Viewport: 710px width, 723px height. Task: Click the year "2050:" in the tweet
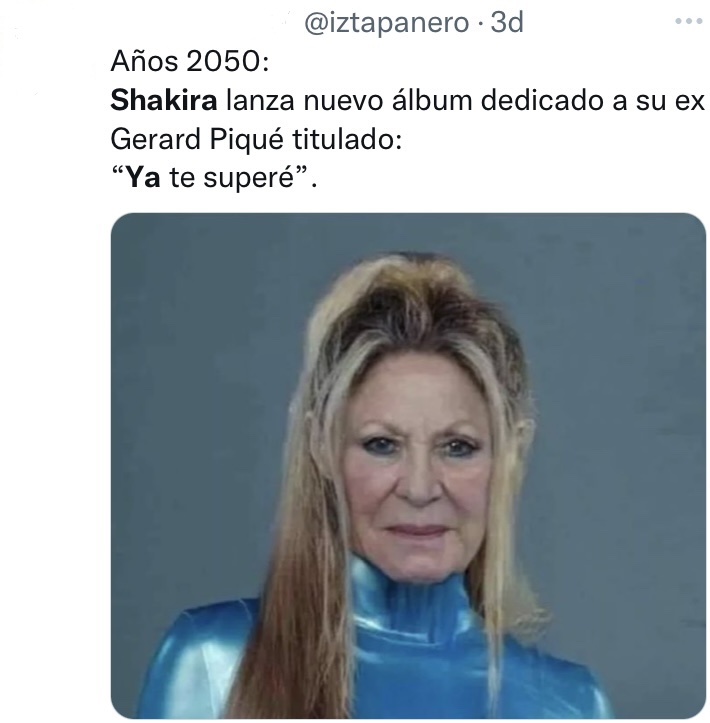coord(227,61)
